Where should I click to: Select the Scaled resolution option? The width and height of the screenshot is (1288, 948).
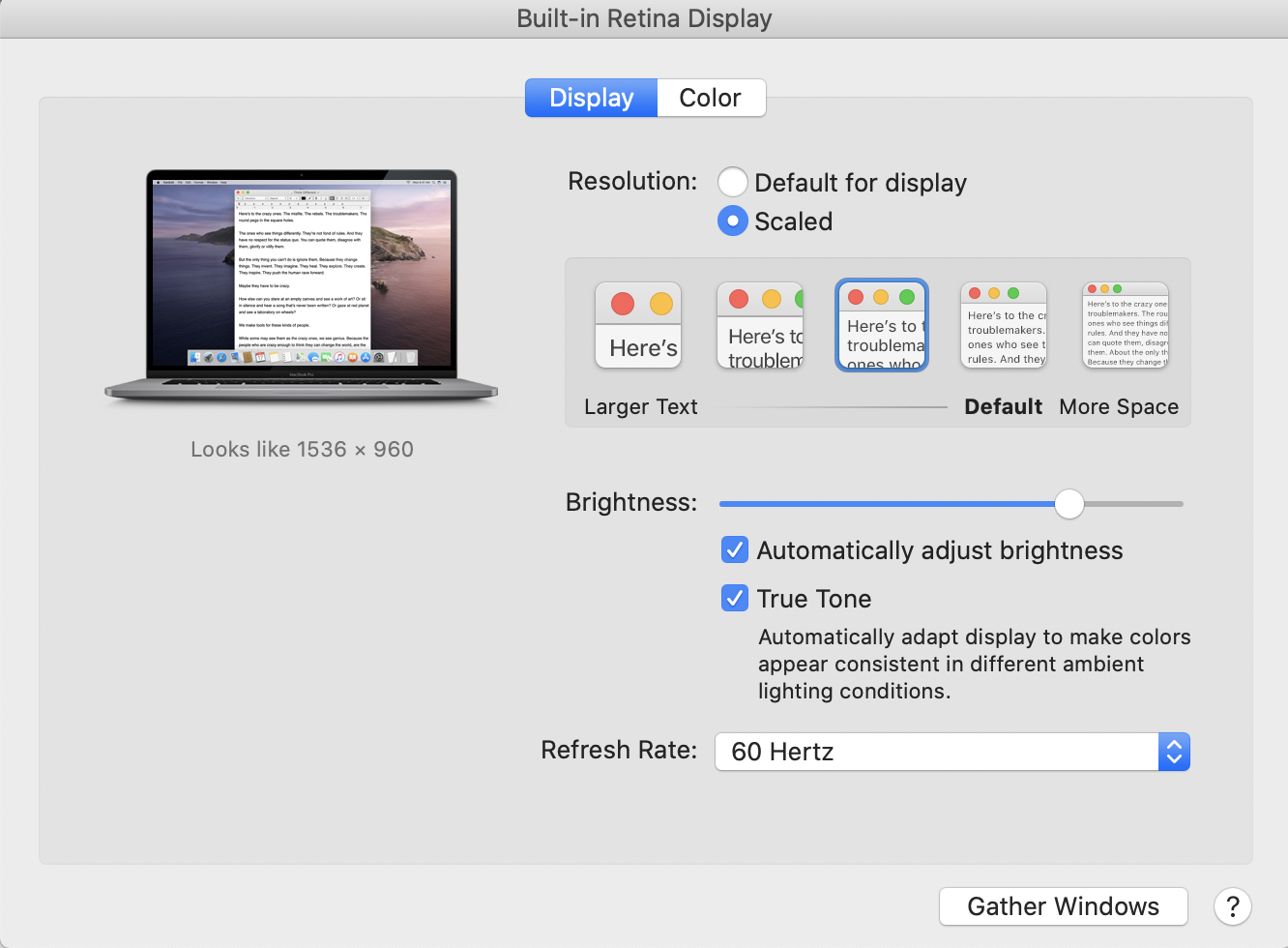[x=733, y=221]
